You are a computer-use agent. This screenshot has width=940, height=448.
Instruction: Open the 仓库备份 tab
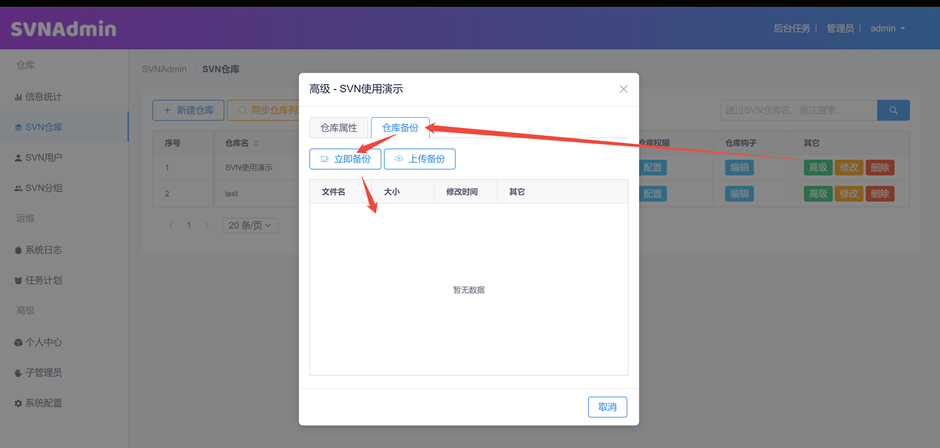coord(400,128)
